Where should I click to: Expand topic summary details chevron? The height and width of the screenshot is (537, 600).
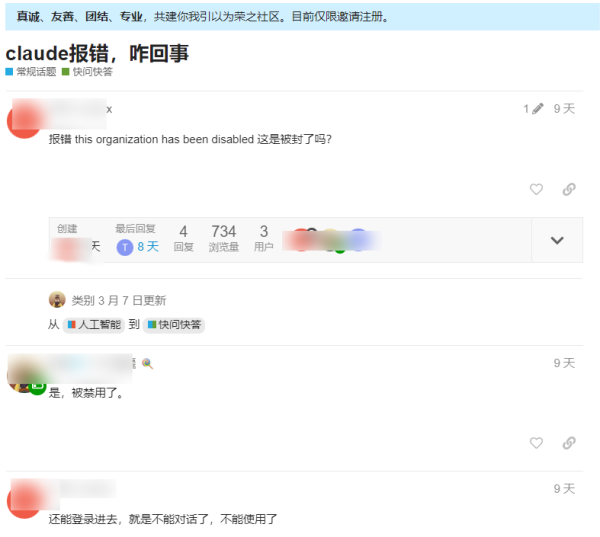pyautogui.click(x=557, y=240)
